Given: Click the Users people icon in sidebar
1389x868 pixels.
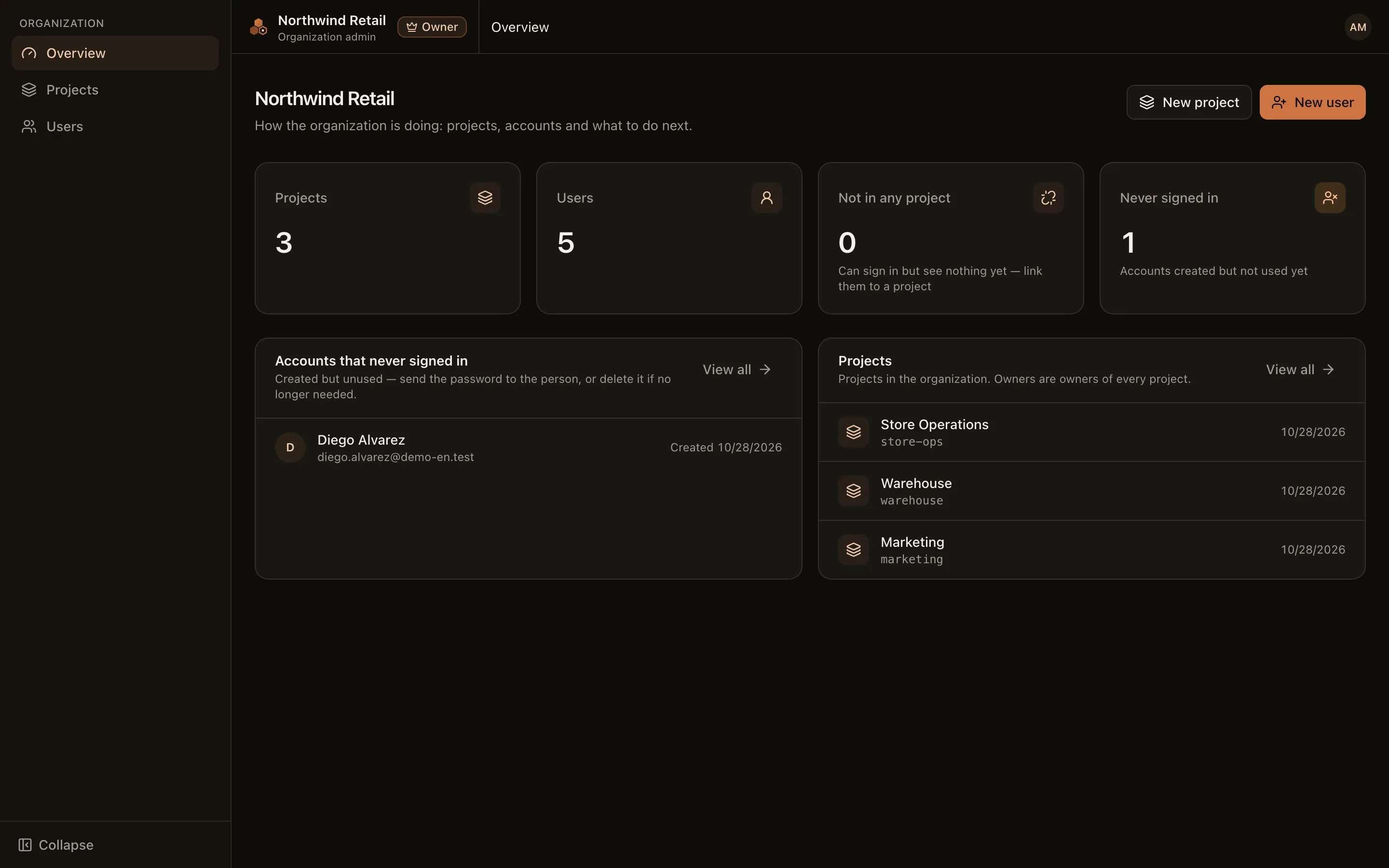Looking at the screenshot, I should tap(29, 126).
